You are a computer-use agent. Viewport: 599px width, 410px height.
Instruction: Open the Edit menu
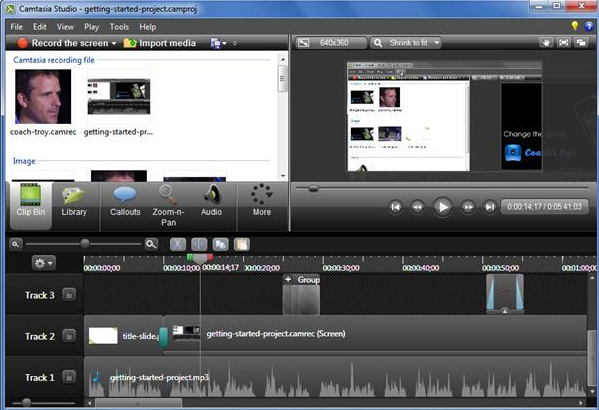[x=39, y=27]
